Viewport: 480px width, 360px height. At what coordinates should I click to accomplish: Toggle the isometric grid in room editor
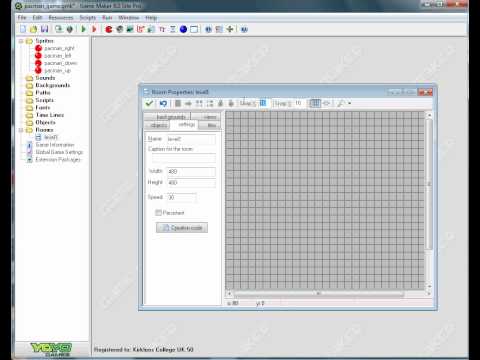[x=327, y=103]
